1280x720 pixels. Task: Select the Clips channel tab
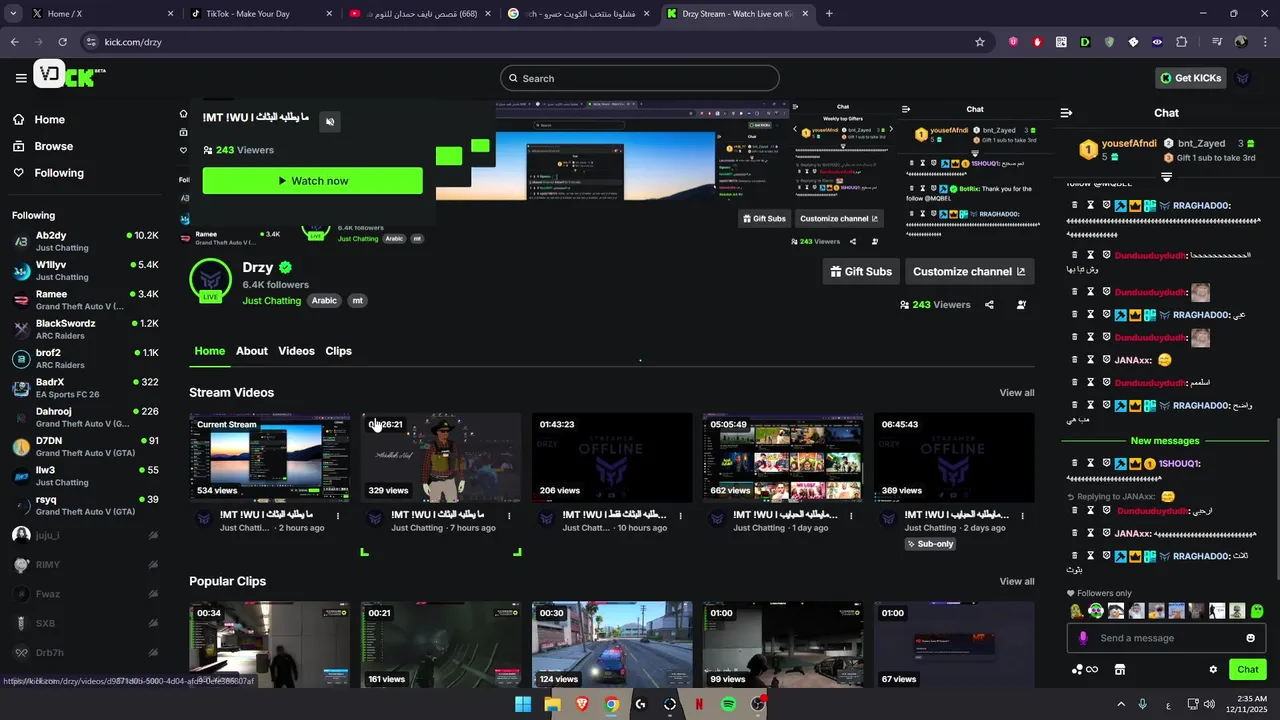[x=339, y=351]
